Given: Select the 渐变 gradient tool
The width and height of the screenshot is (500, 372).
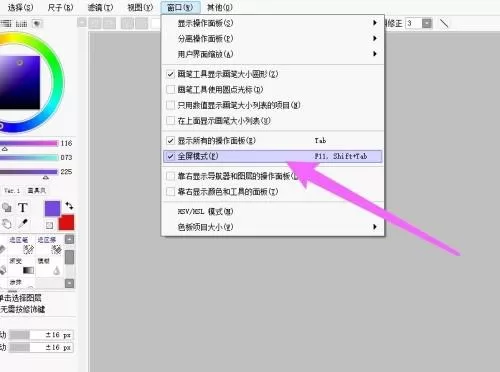Looking at the screenshot, I should point(20,266).
